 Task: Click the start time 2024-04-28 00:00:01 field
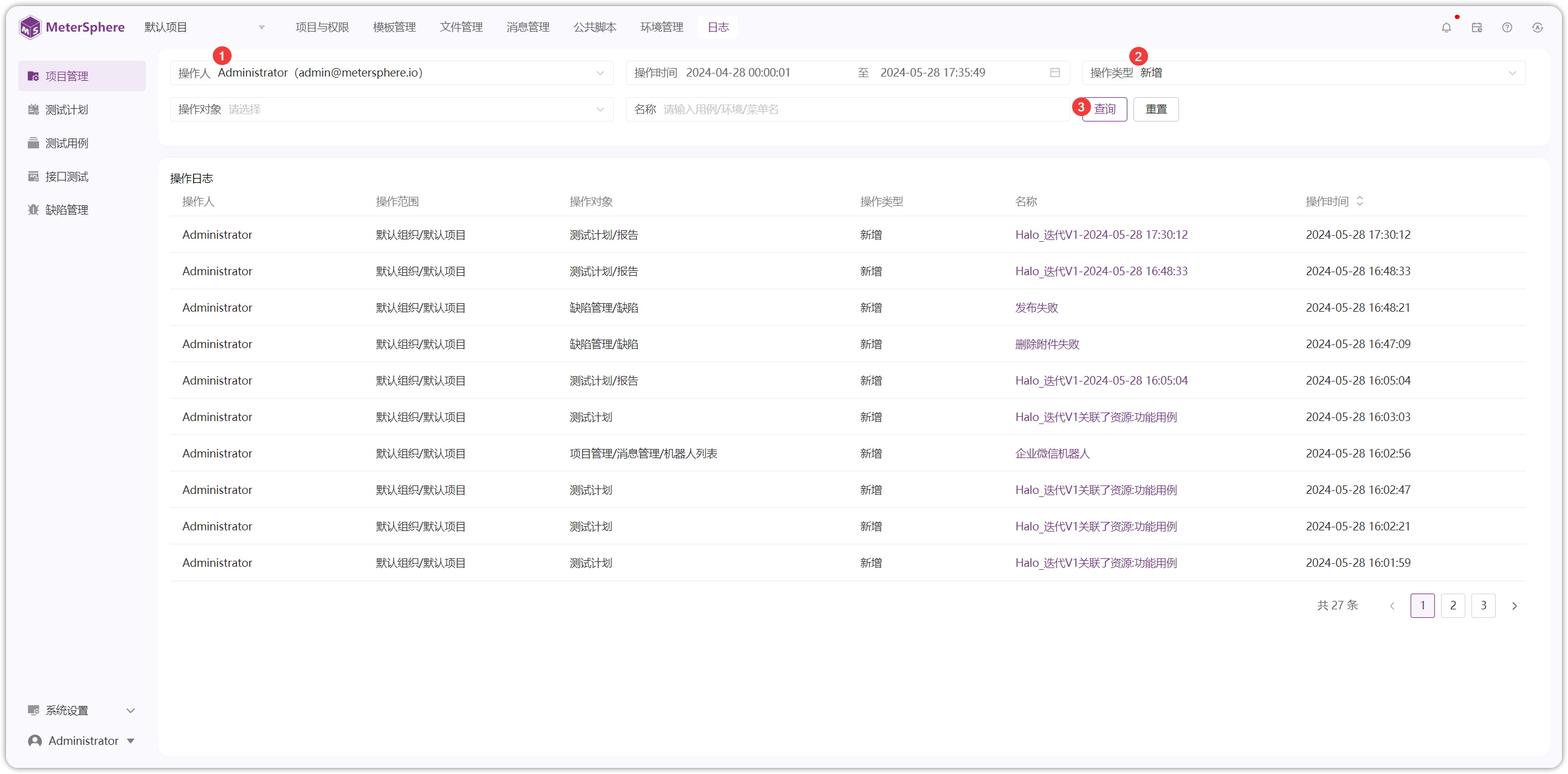[738, 73]
